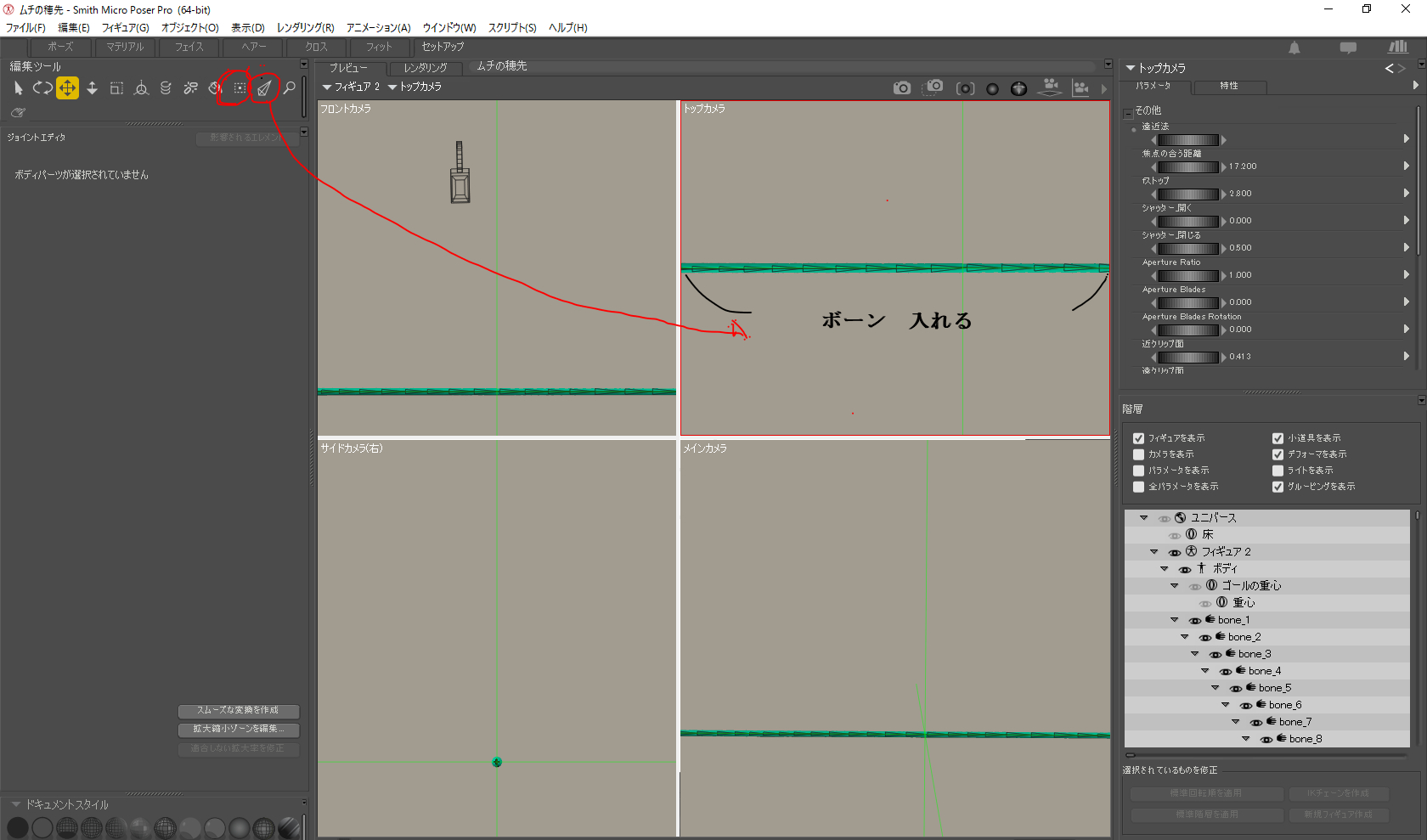Image resolution: width=1427 pixels, height=840 pixels.
Task: Click the Area Render camera icon
Action: pyautogui.click(x=933, y=87)
